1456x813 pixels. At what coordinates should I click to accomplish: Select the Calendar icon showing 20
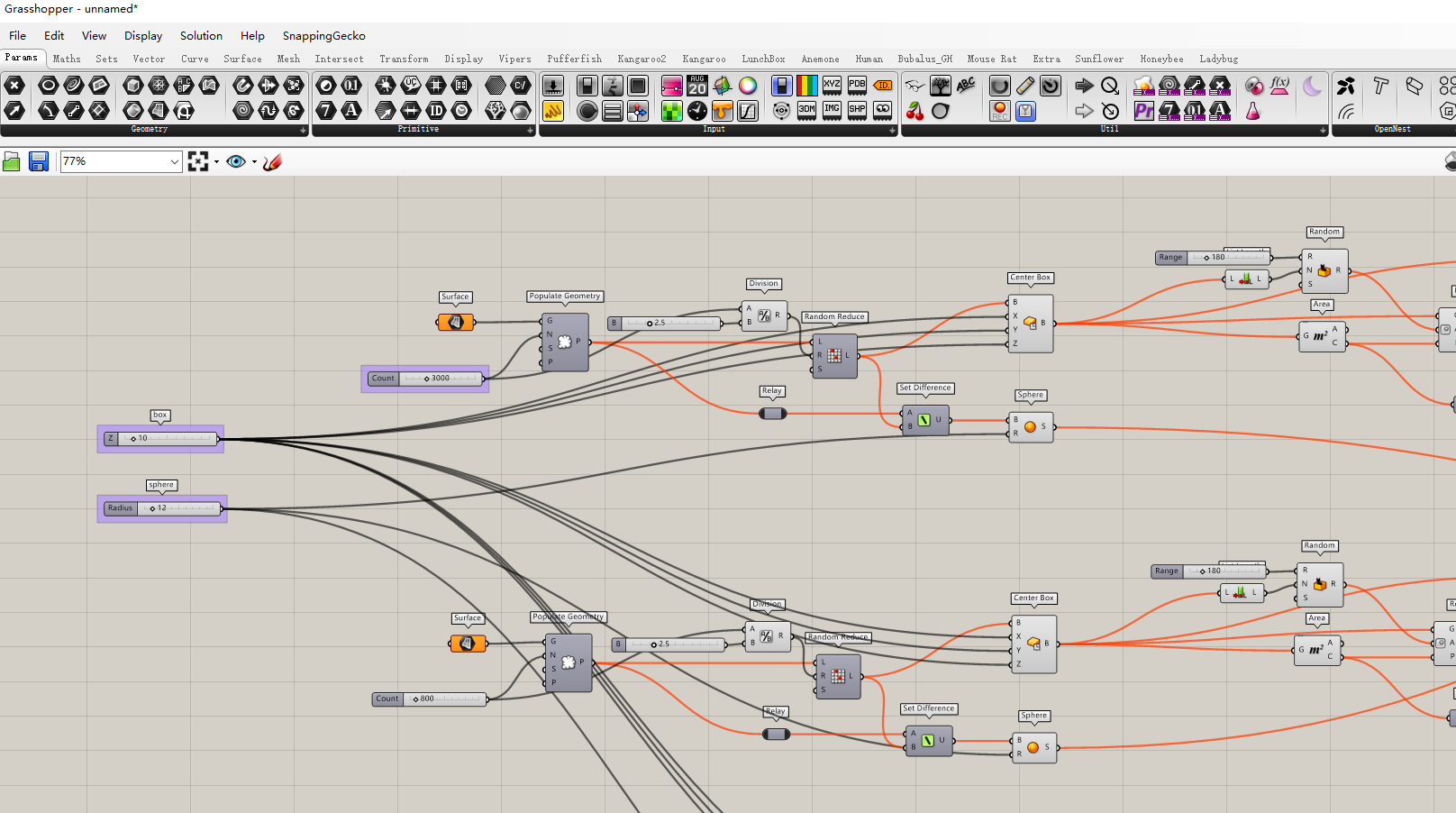(697, 86)
